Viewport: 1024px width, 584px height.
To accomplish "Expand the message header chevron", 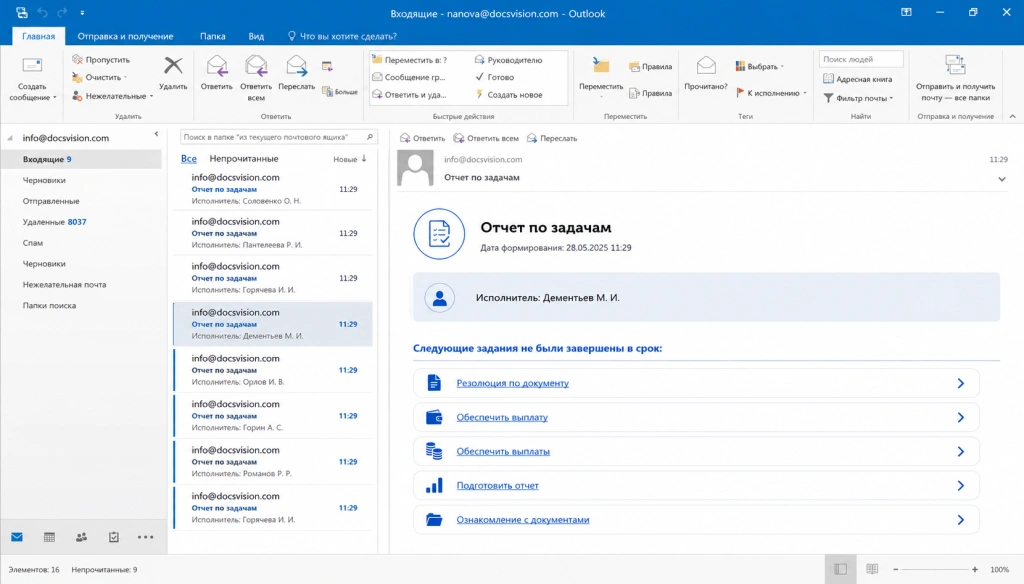I will [1002, 179].
